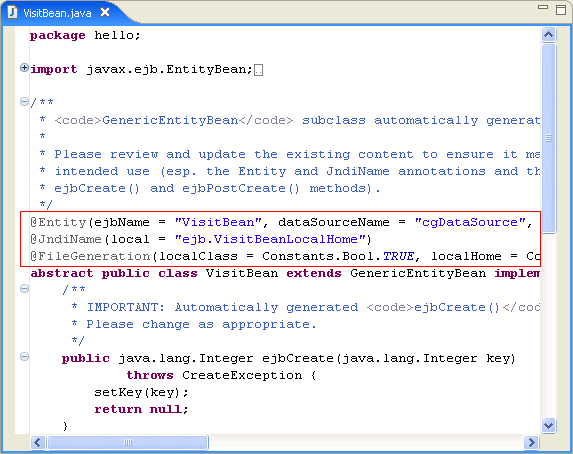Screen dimensions: 573x454
Task: Click the @Entity annotation line
Action: point(281,222)
